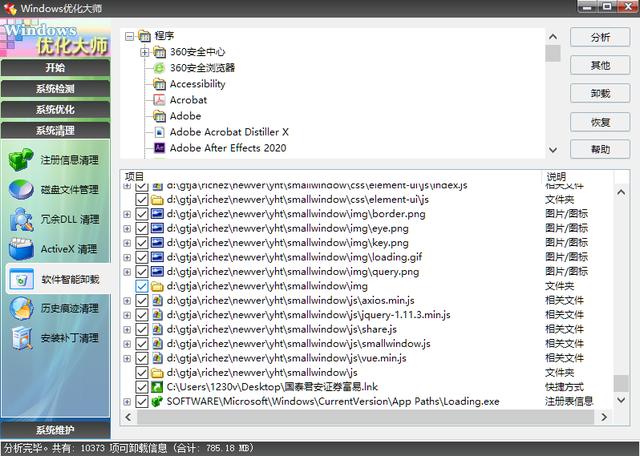The image size is (640, 456).
Task: Toggle checkbox for smallwindow\img folder
Action: [142, 286]
